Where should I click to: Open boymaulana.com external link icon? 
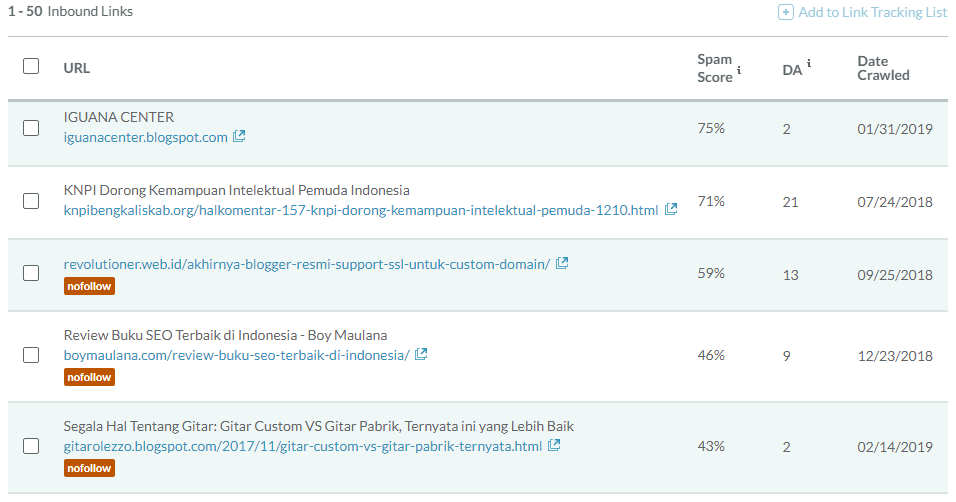(x=421, y=354)
